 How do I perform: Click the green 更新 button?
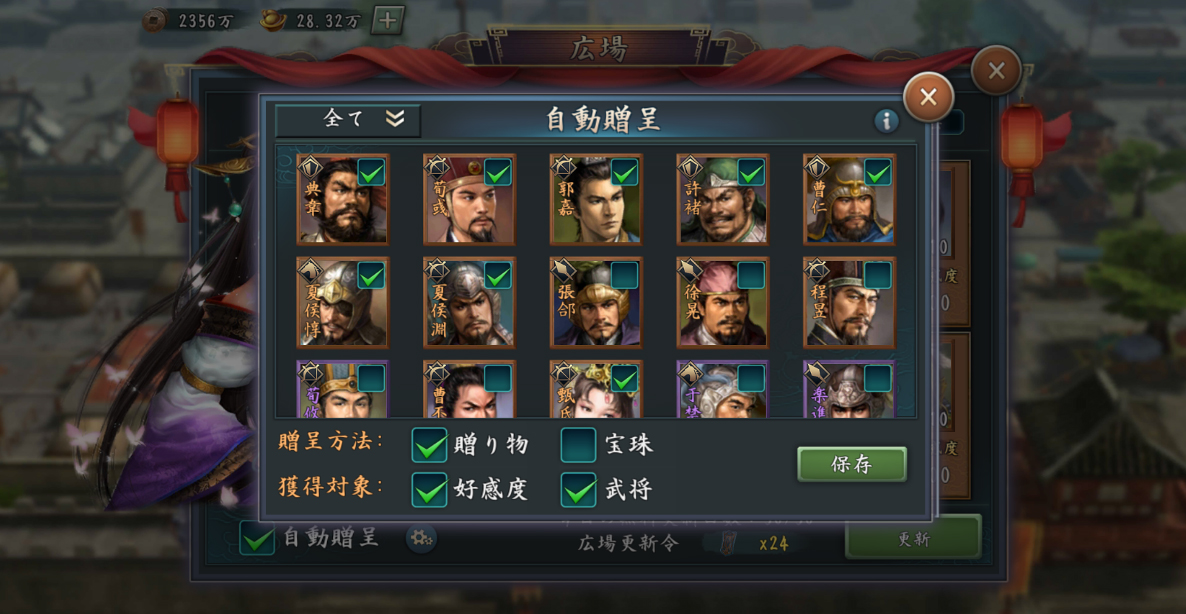(913, 538)
